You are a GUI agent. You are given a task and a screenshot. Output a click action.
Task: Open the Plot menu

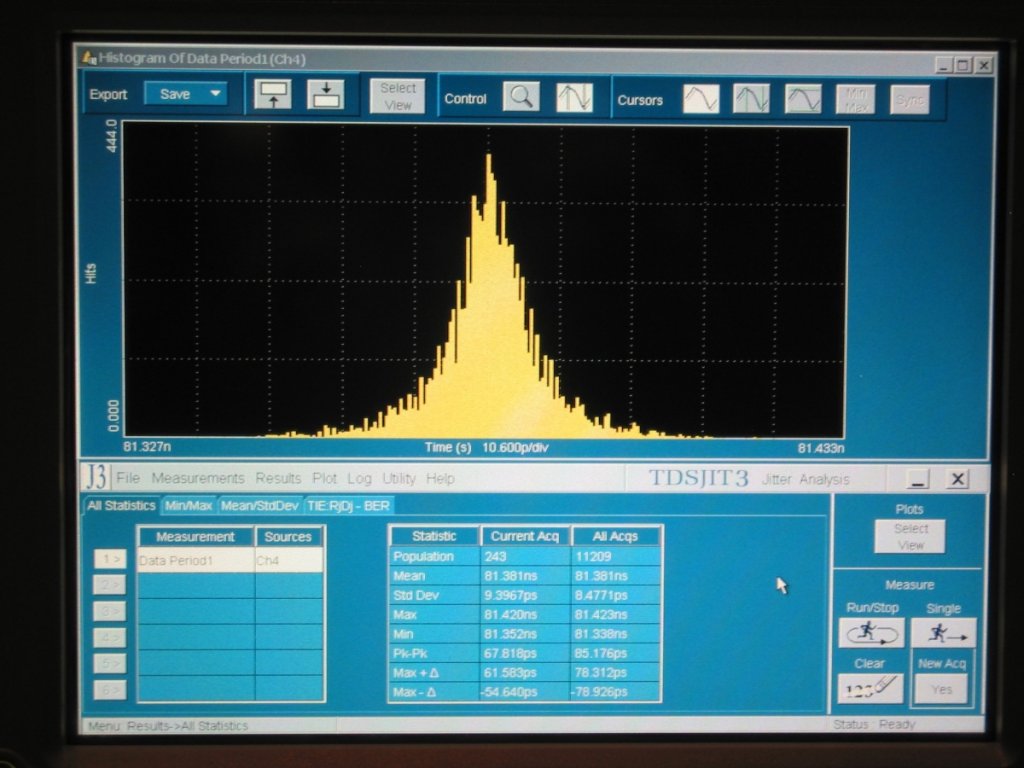(x=324, y=479)
